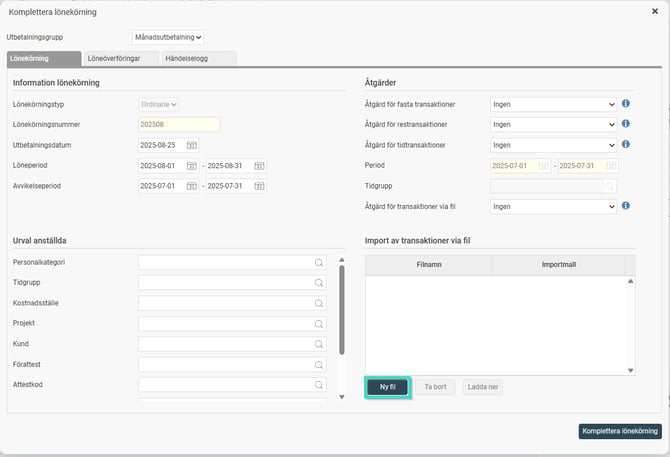Screen dimensions: 670x457
Task: Click search icon in Personalkategori field
Action: point(319,262)
